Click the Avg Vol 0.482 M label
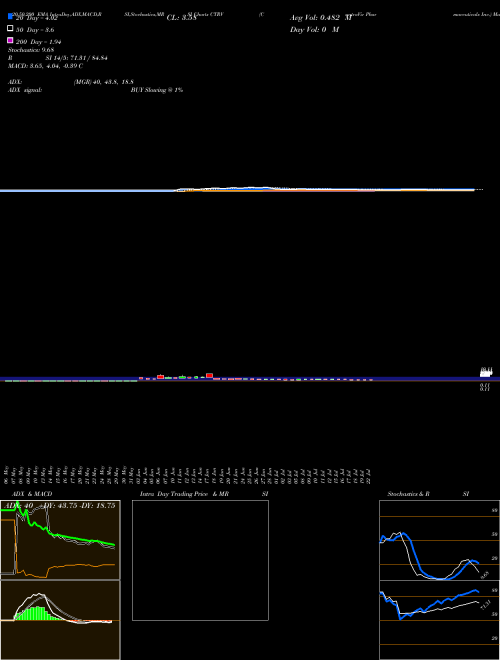 pos(321,18)
